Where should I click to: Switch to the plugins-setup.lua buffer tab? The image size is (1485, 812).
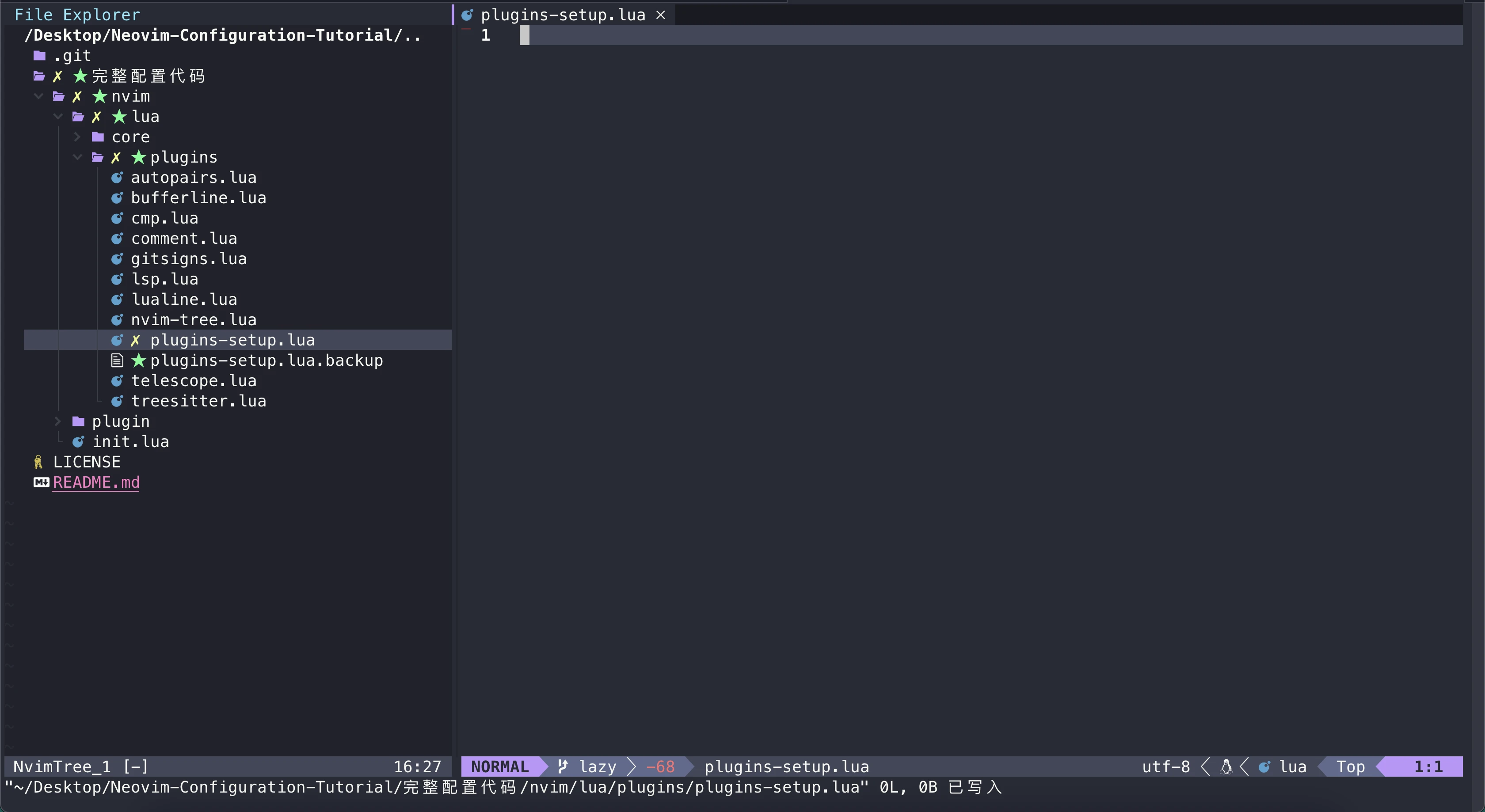click(x=562, y=15)
